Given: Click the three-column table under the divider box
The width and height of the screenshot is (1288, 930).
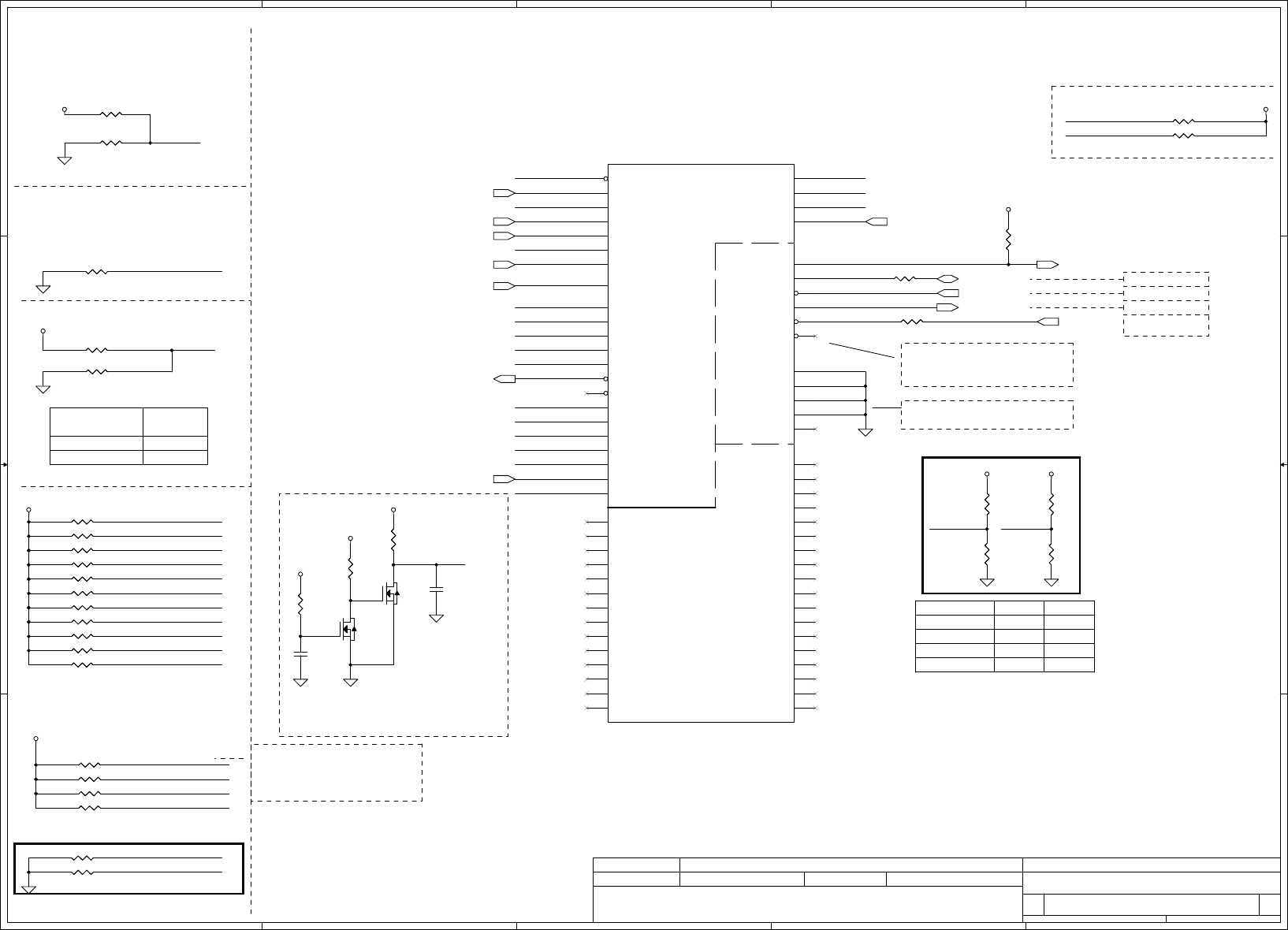Looking at the screenshot, I should [1004, 636].
